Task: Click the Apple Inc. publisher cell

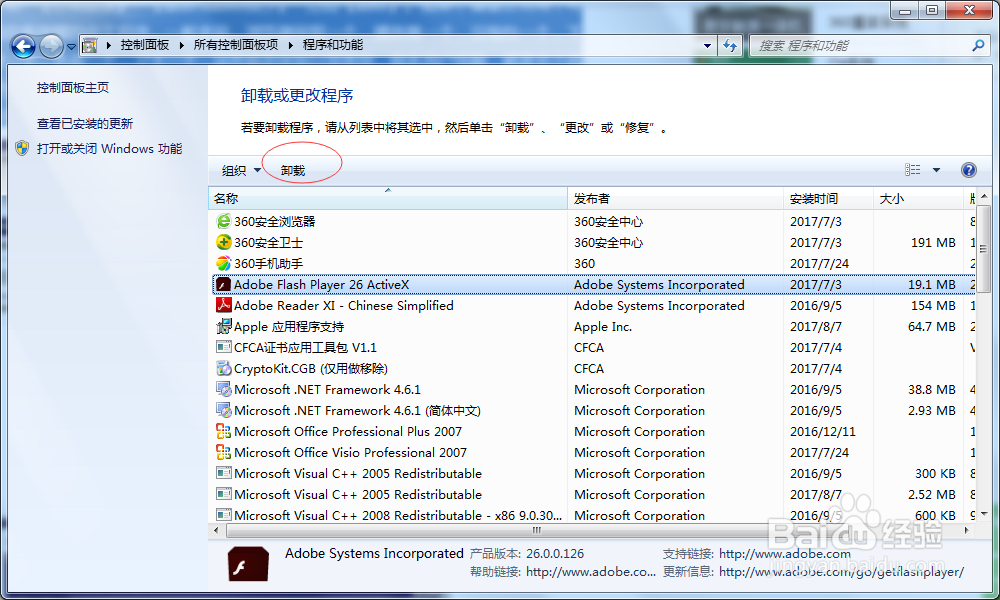Action: 603,326
